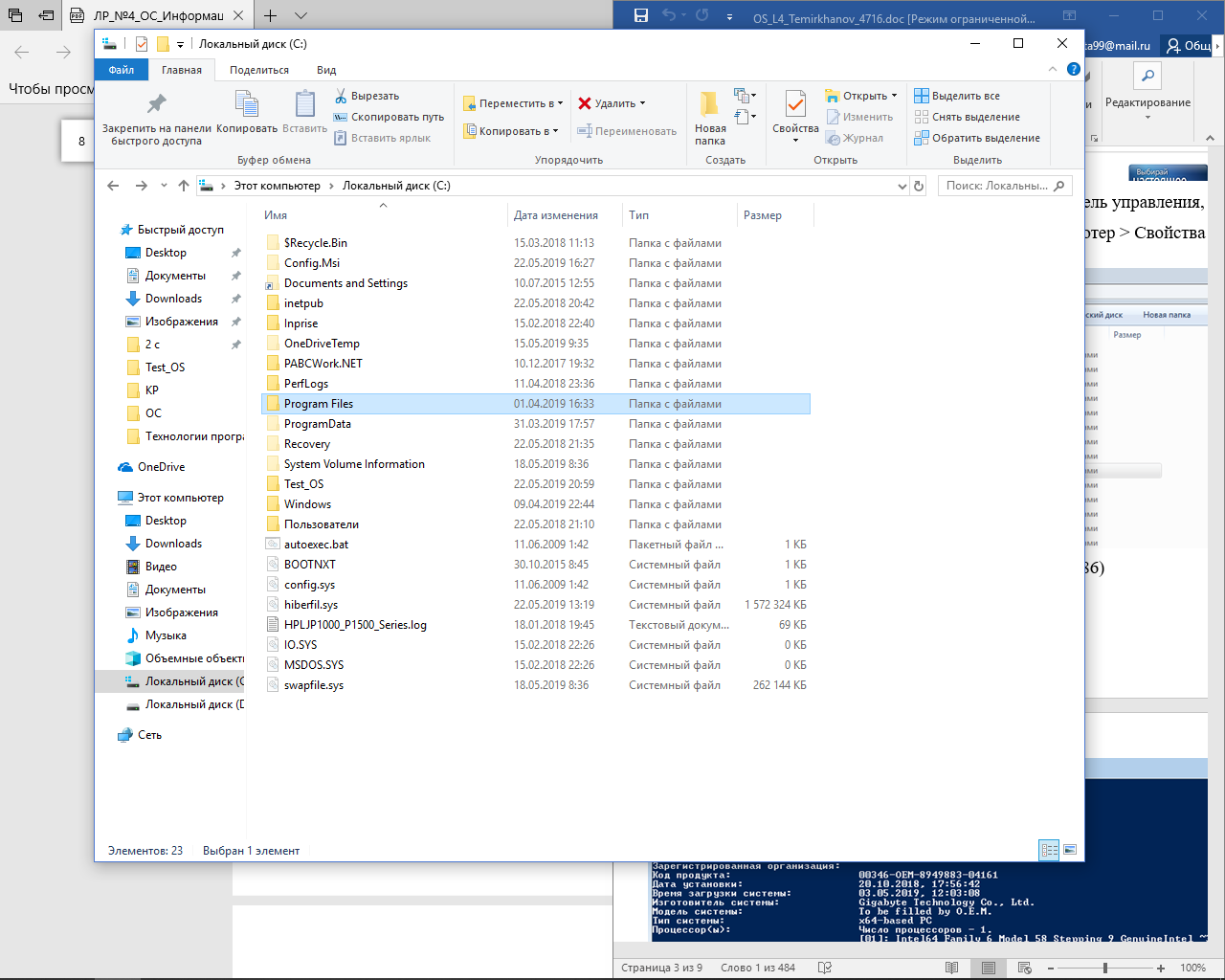The height and width of the screenshot is (980, 1225).
Task: Switch to the Вид ribbon tab
Action: tap(326, 70)
